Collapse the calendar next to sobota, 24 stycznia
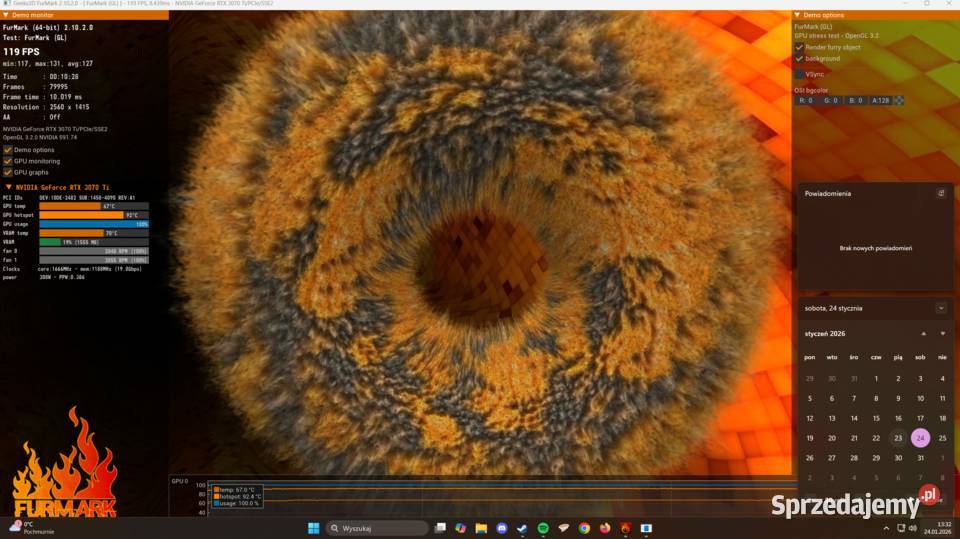The height and width of the screenshot is (539, 960). pos(941,309)
